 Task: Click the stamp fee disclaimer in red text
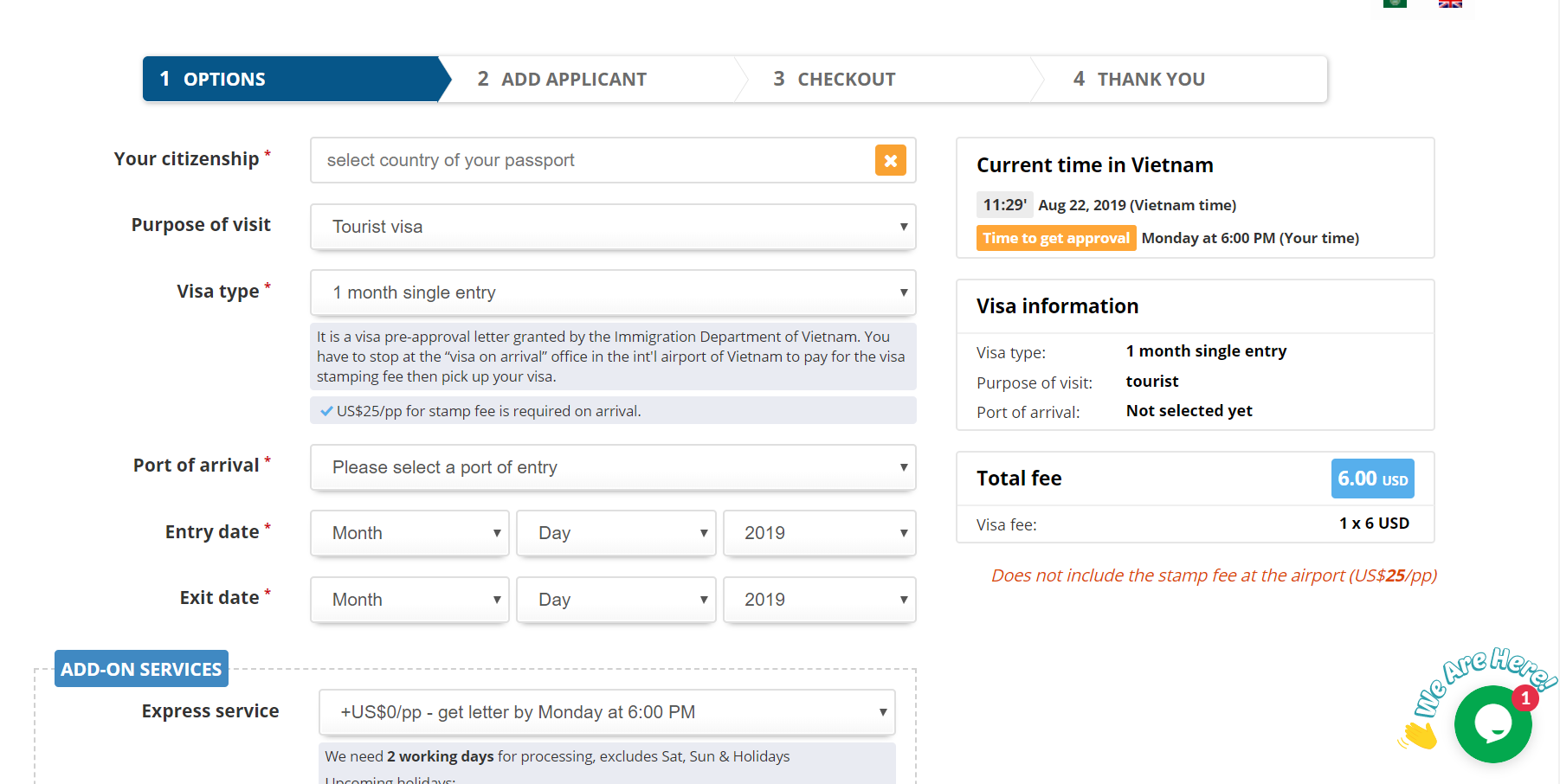tap(1214, 575)
